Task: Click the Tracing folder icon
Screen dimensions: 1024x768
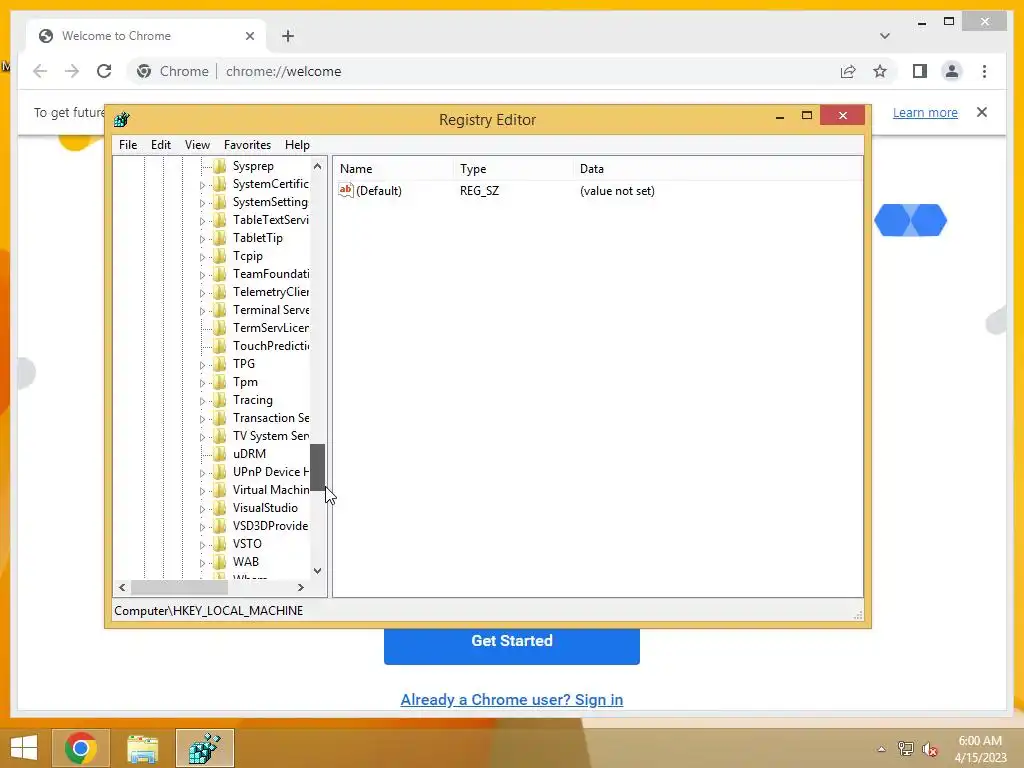Action: click(x=220, y=400)
